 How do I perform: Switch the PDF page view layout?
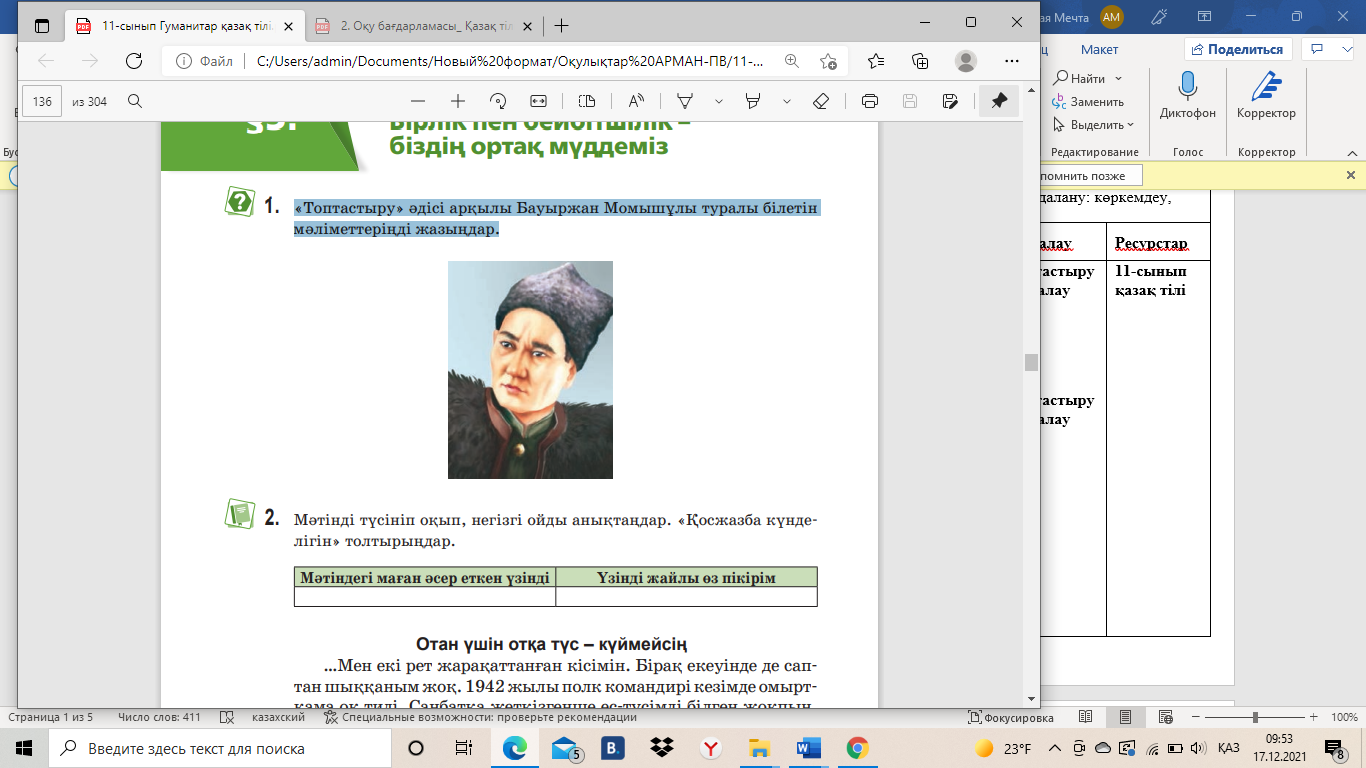[587, 101]
